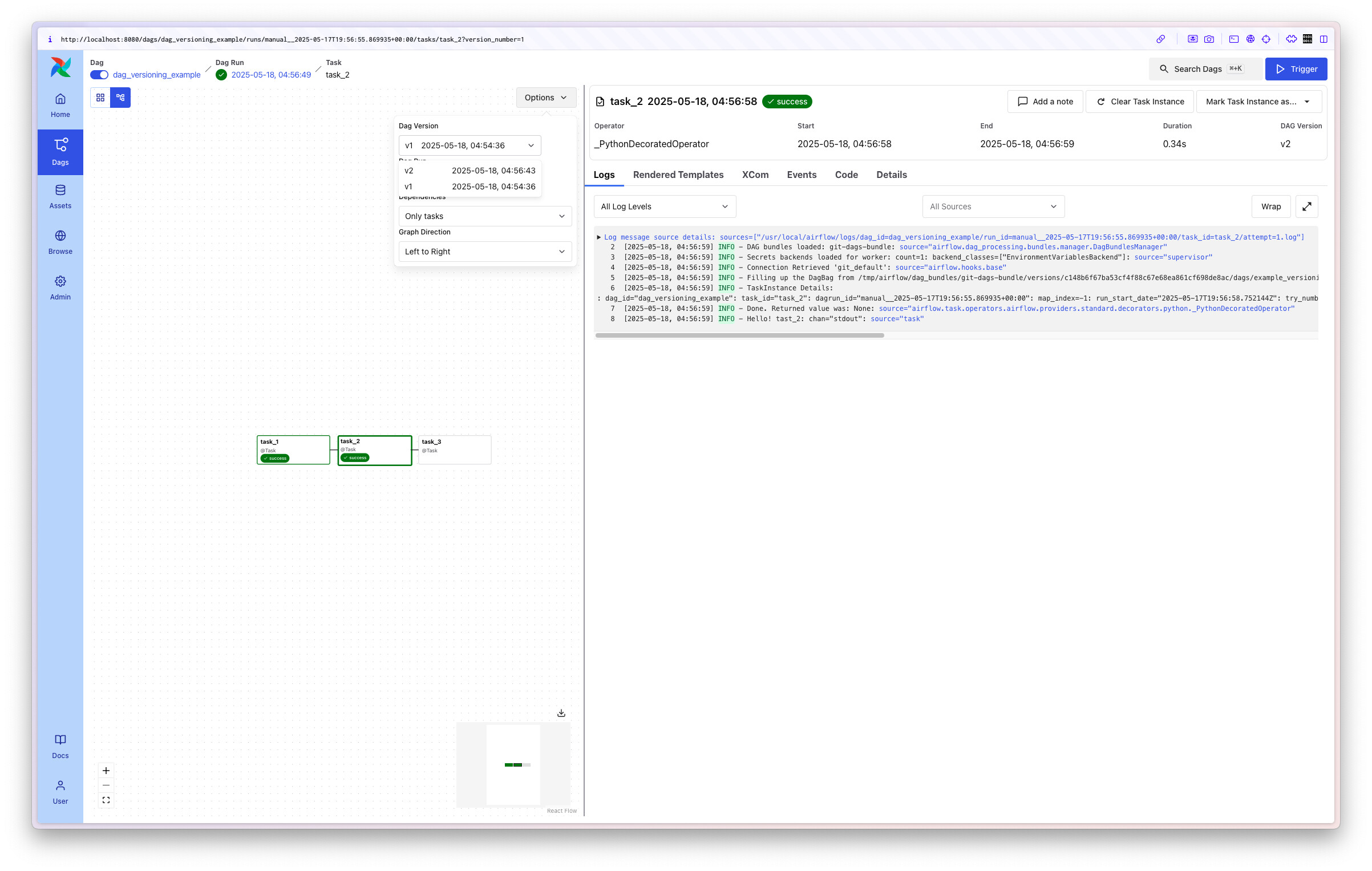Expand log message source details
1372x871 pixels.
point(599,237)
